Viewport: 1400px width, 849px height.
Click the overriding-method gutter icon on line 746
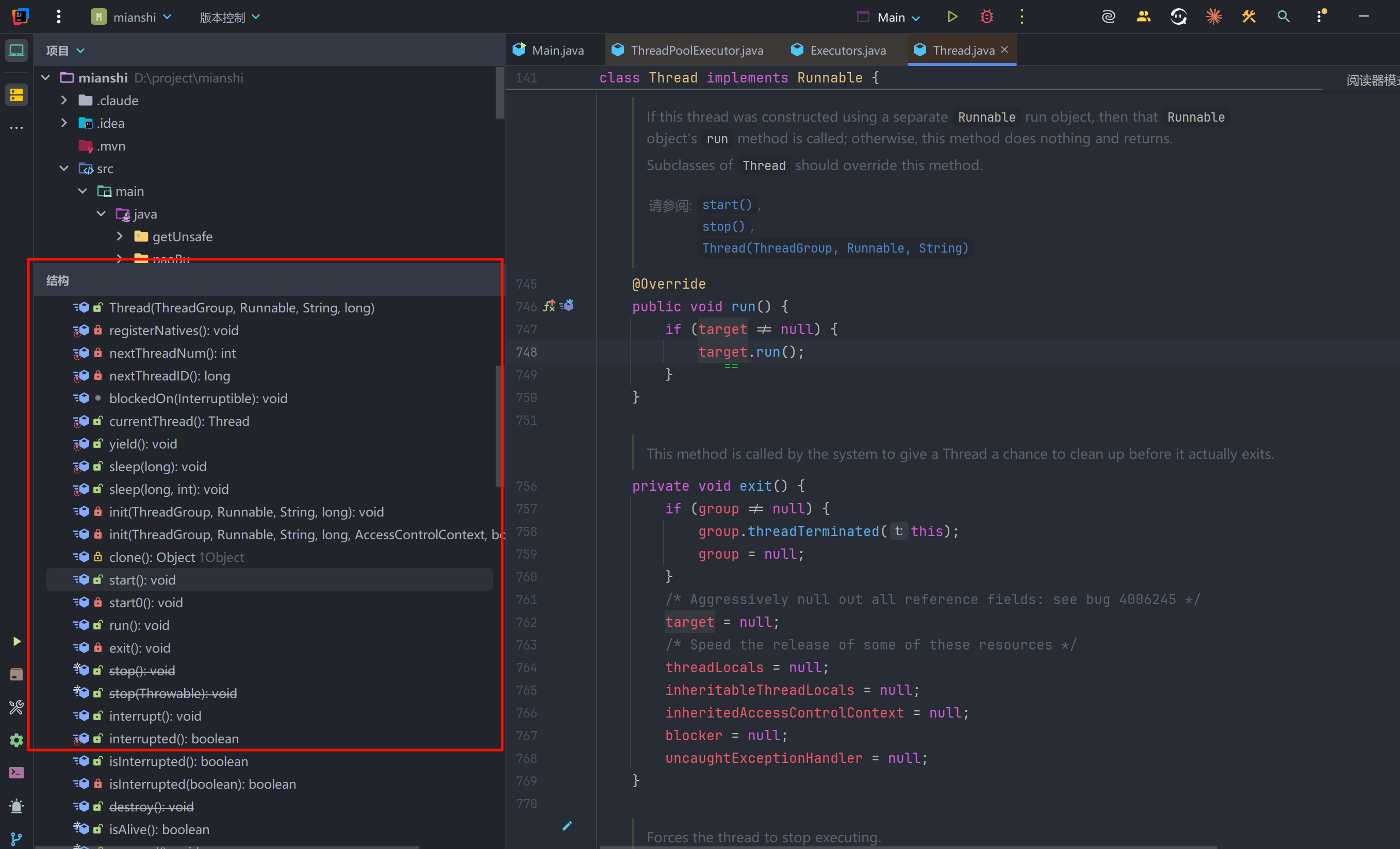pyautogui.click(x=550, y=306)
